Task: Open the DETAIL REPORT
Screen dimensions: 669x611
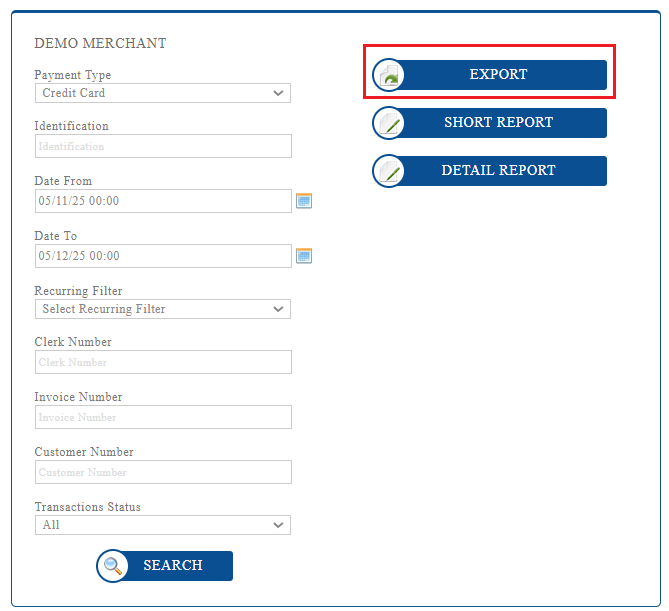Action: point(498,171)
